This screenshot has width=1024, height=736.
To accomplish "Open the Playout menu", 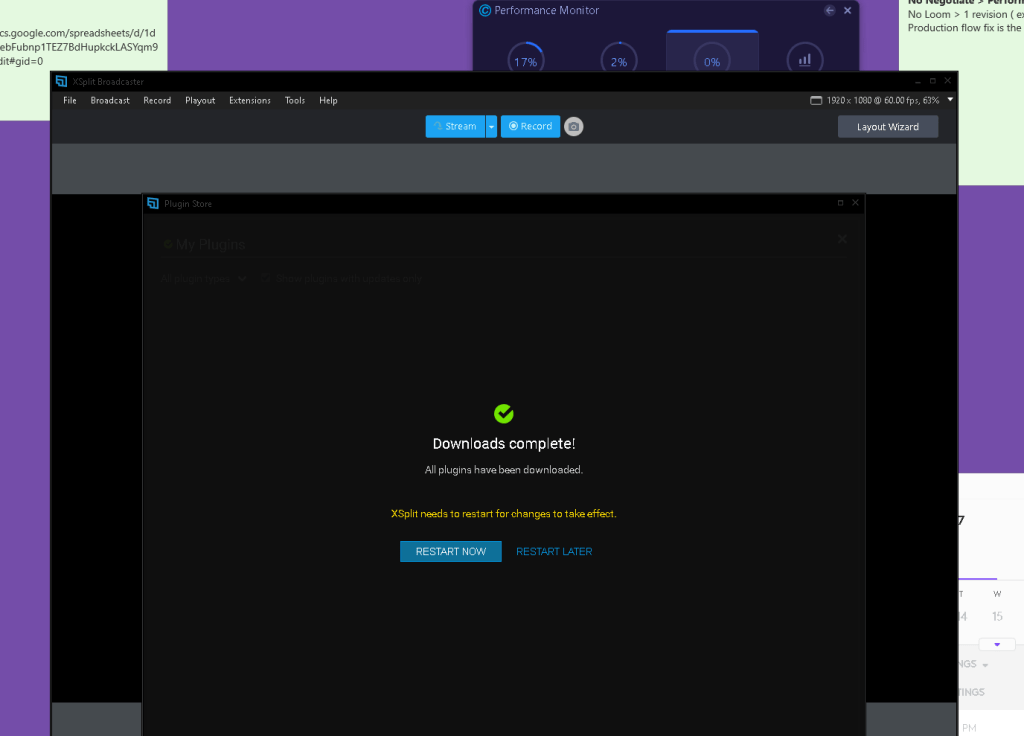I will pos(200,101).
